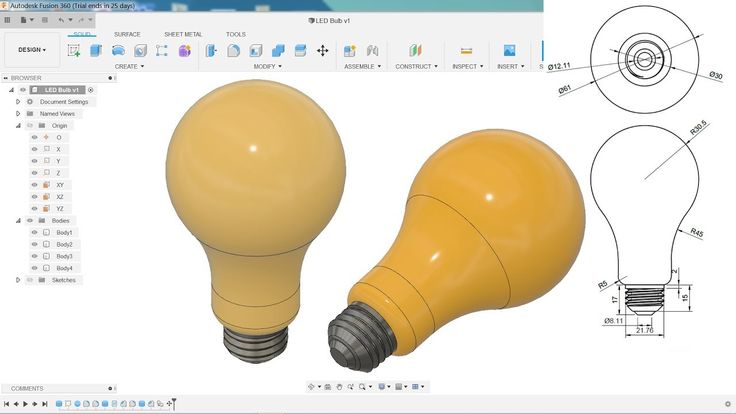
Task: Select the Pan hand tool
Action: pyautogui.click(x=339, y=387)
